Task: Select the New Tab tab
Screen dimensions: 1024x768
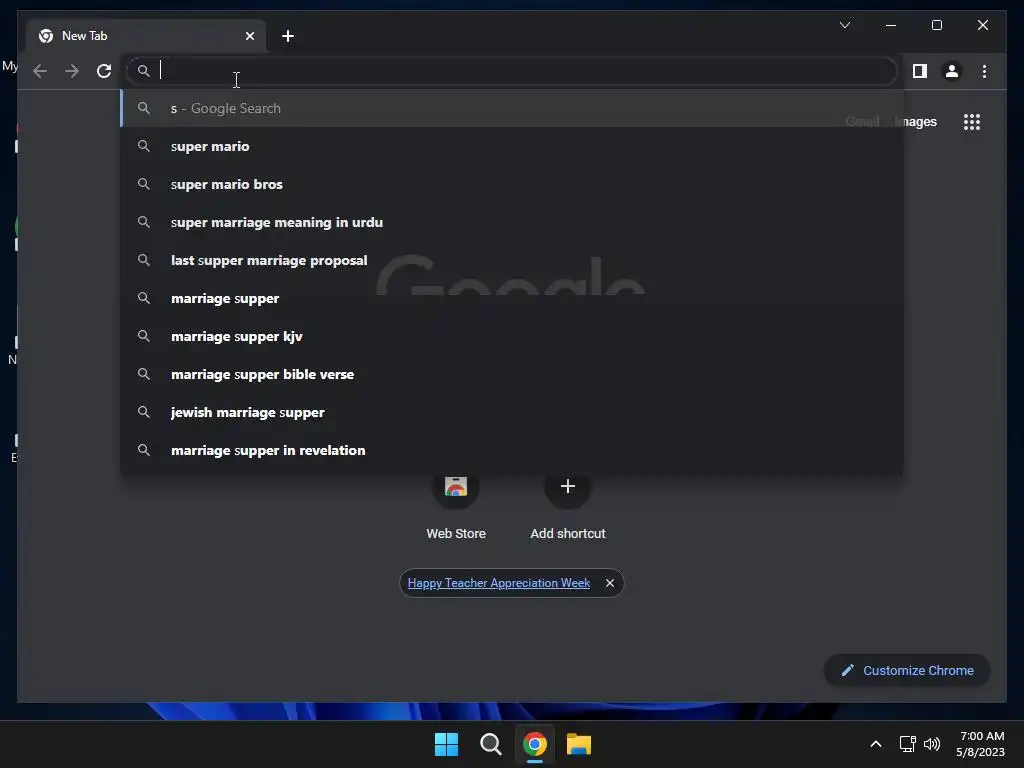Action: coord(146,36)
